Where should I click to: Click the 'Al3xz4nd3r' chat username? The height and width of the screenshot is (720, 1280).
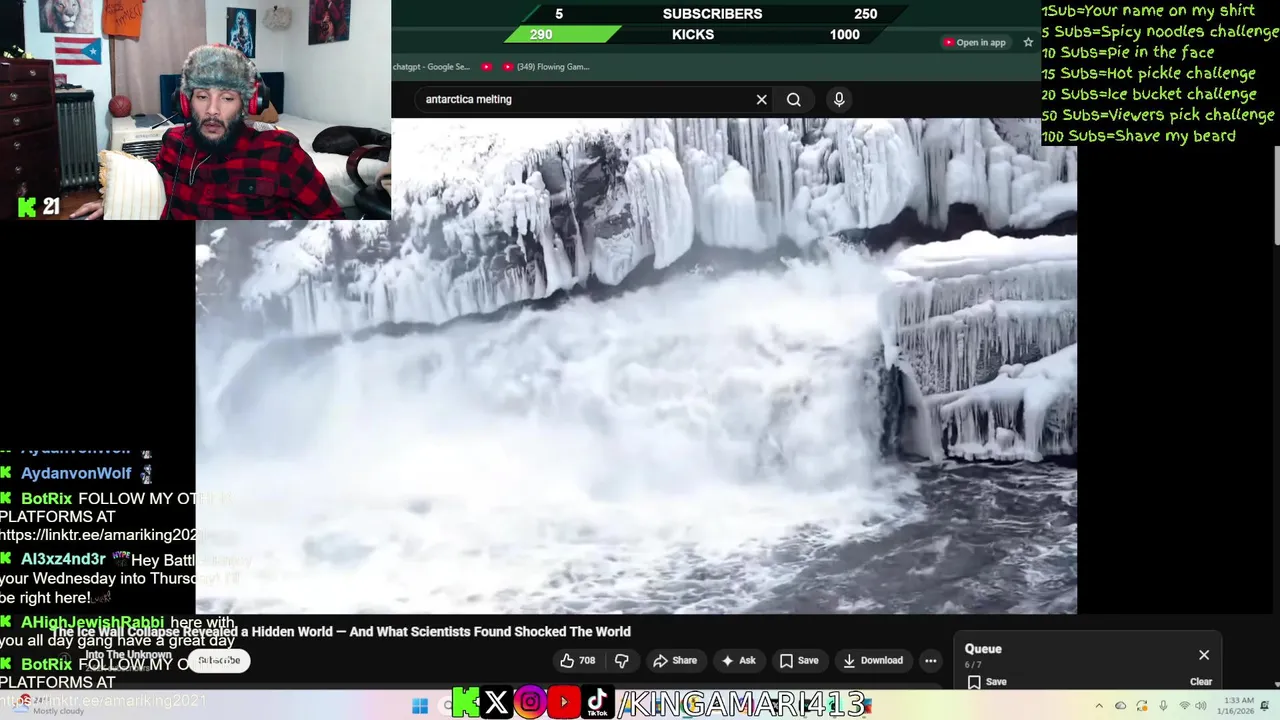click(x=63, y=560)
